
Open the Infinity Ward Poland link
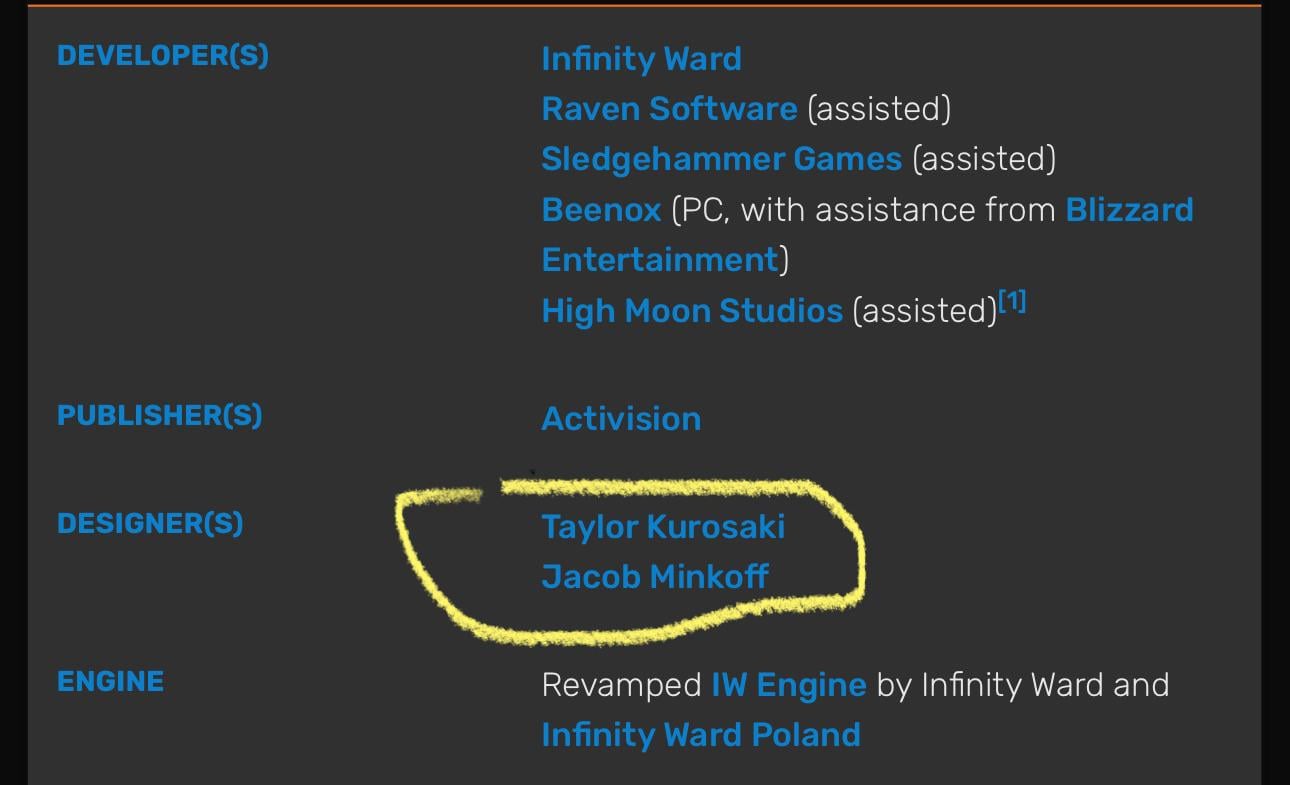700,735
